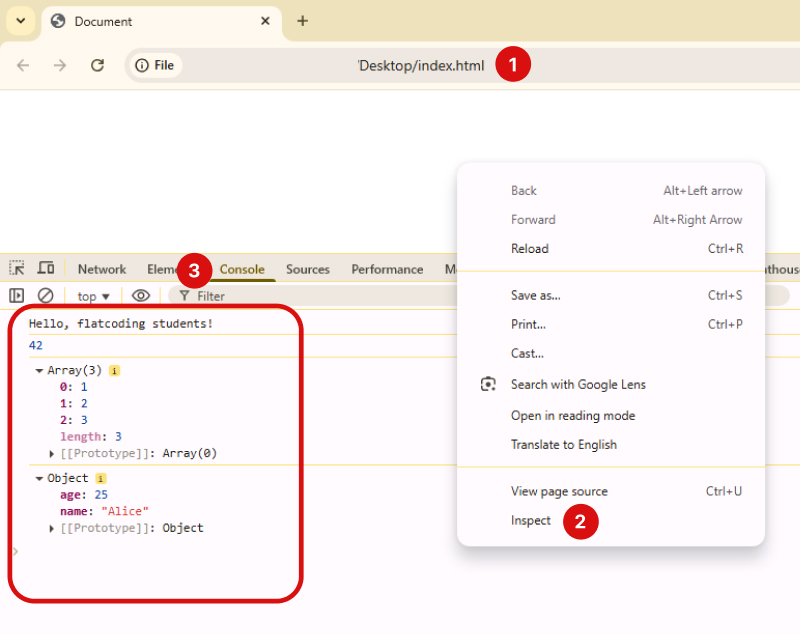
Task: Choose Print... in the context menu
Action: point(611,324)
